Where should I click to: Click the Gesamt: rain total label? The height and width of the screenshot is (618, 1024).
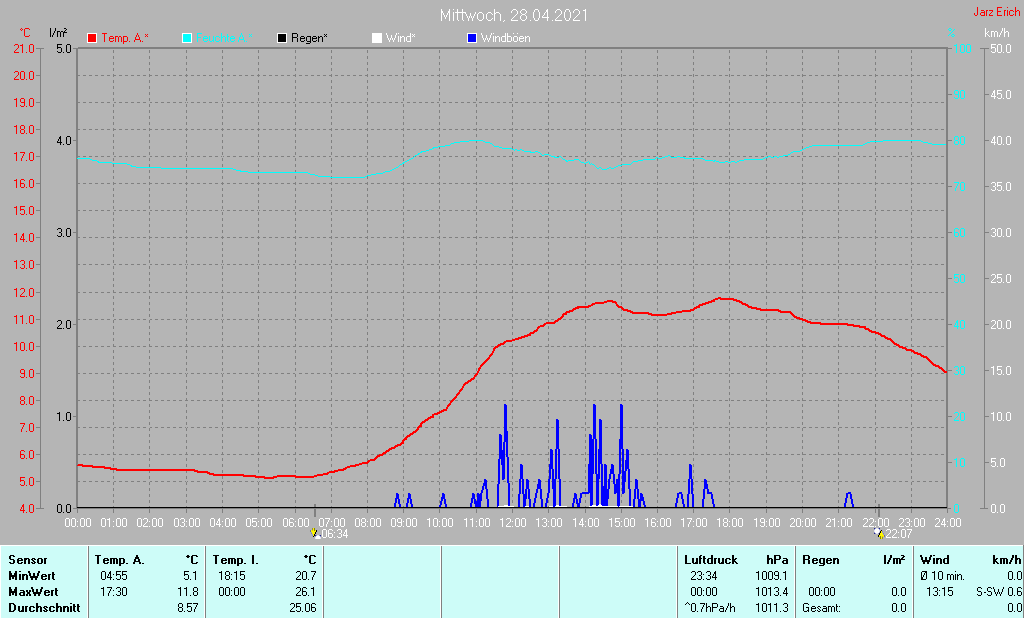(x=822, y=608)
